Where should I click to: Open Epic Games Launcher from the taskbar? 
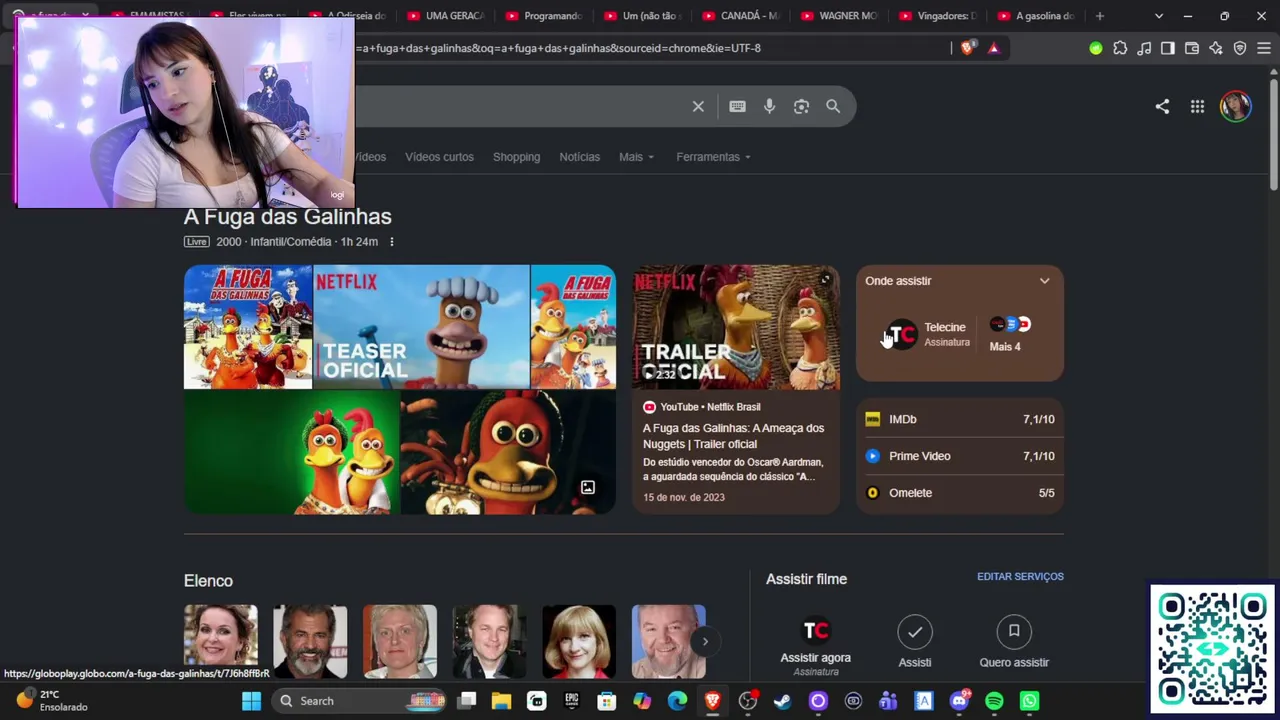(x=572, y=701)
